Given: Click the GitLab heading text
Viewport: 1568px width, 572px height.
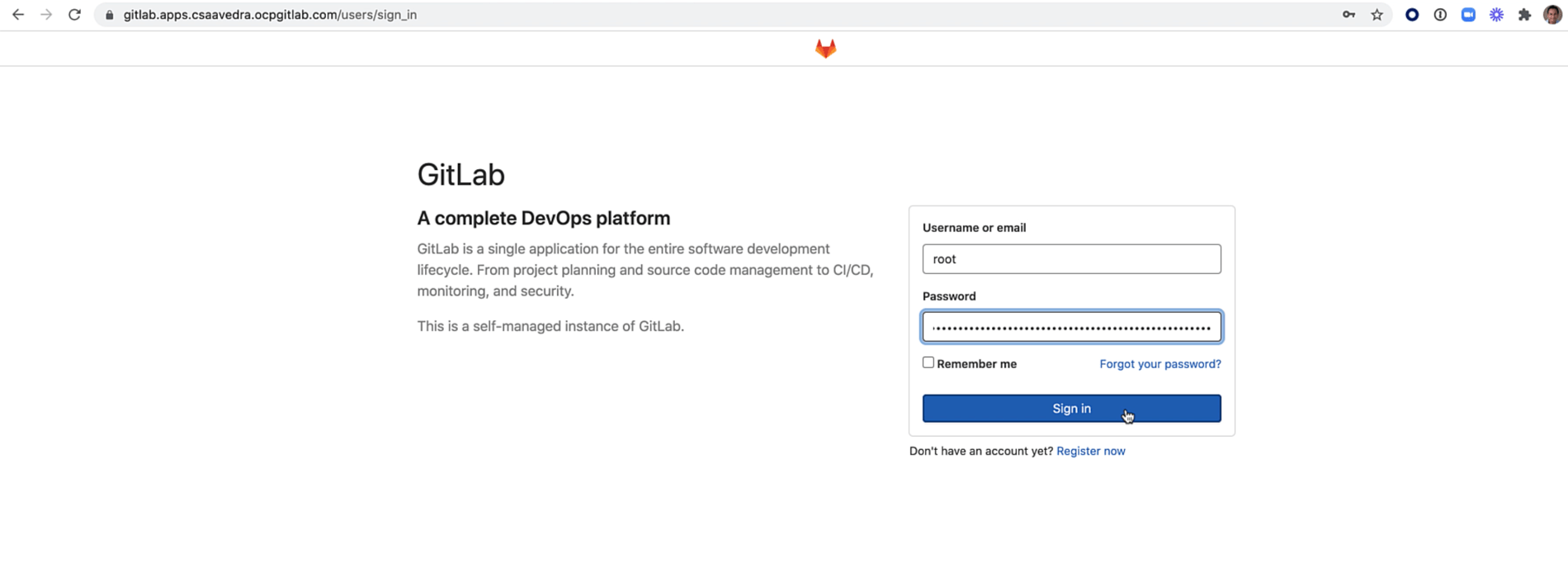Looking at the screenshot, I should (460, 174).
